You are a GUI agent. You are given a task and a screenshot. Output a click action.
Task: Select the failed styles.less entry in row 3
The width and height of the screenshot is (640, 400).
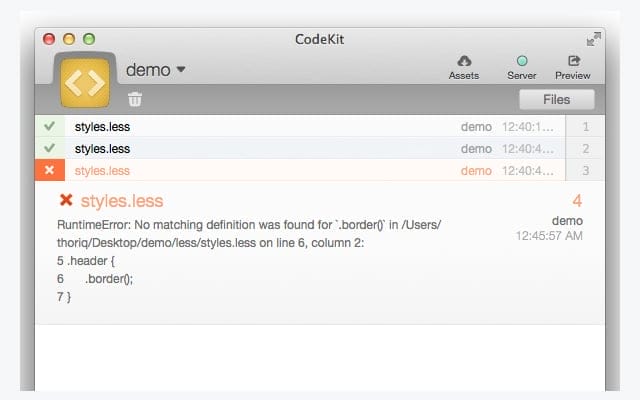[x=102, y=170]
